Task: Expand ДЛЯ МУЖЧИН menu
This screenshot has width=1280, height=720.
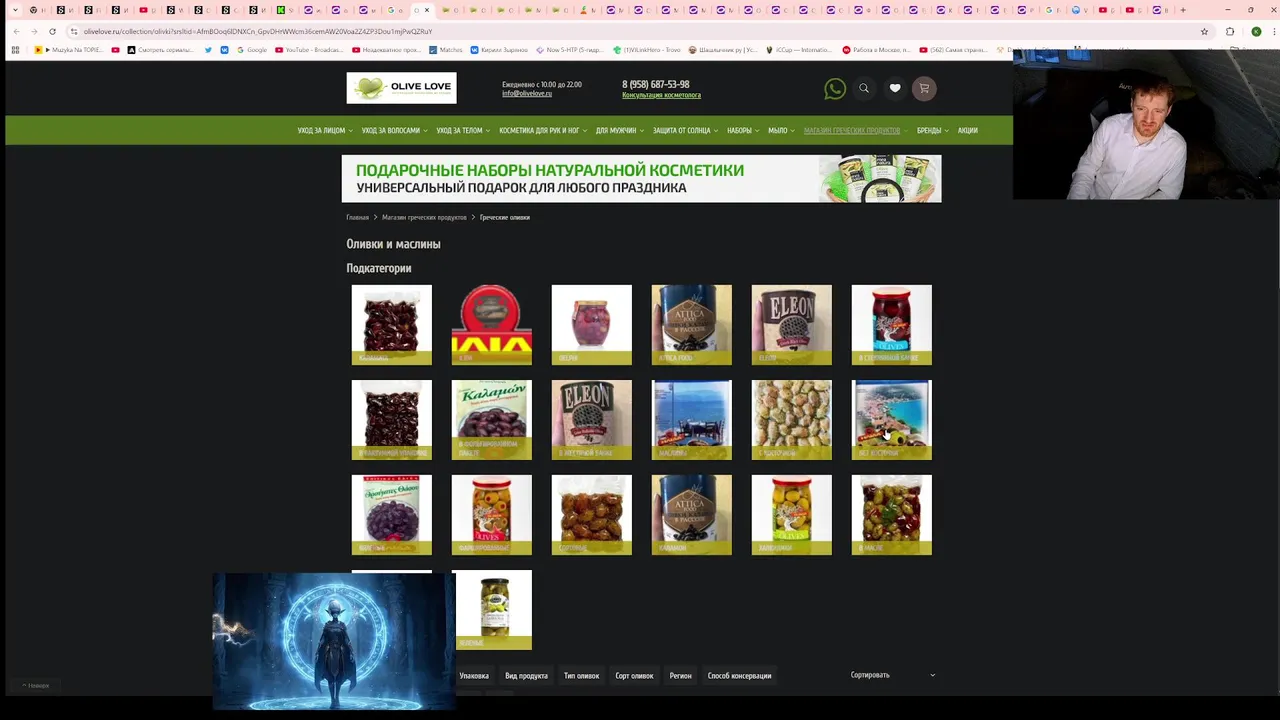Action: pyautogui.click(x=619, y=130)
